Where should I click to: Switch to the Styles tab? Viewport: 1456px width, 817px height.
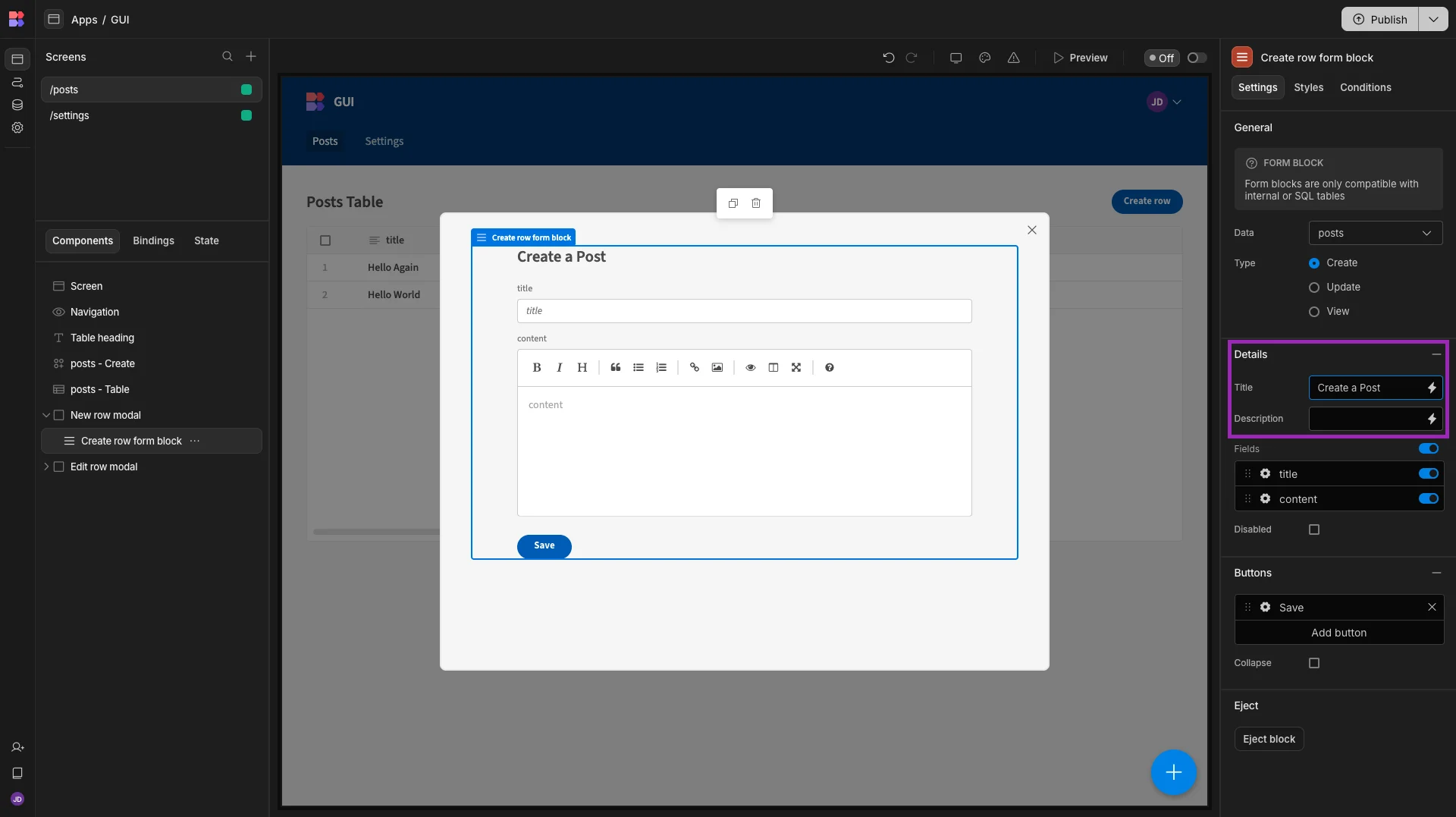[x=1308, y=87]
